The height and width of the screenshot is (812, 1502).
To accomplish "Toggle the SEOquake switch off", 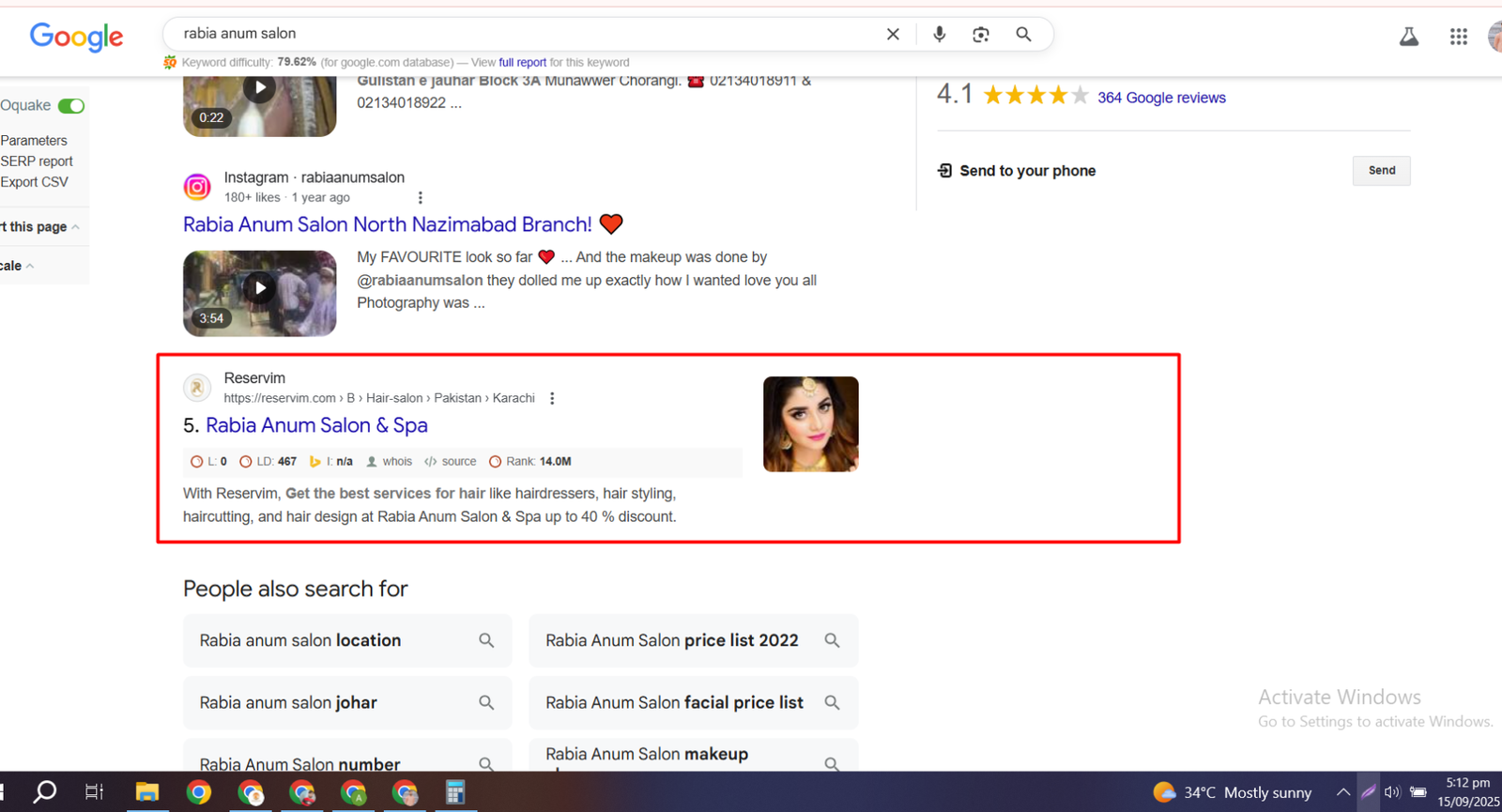I will tap(71, 106).
